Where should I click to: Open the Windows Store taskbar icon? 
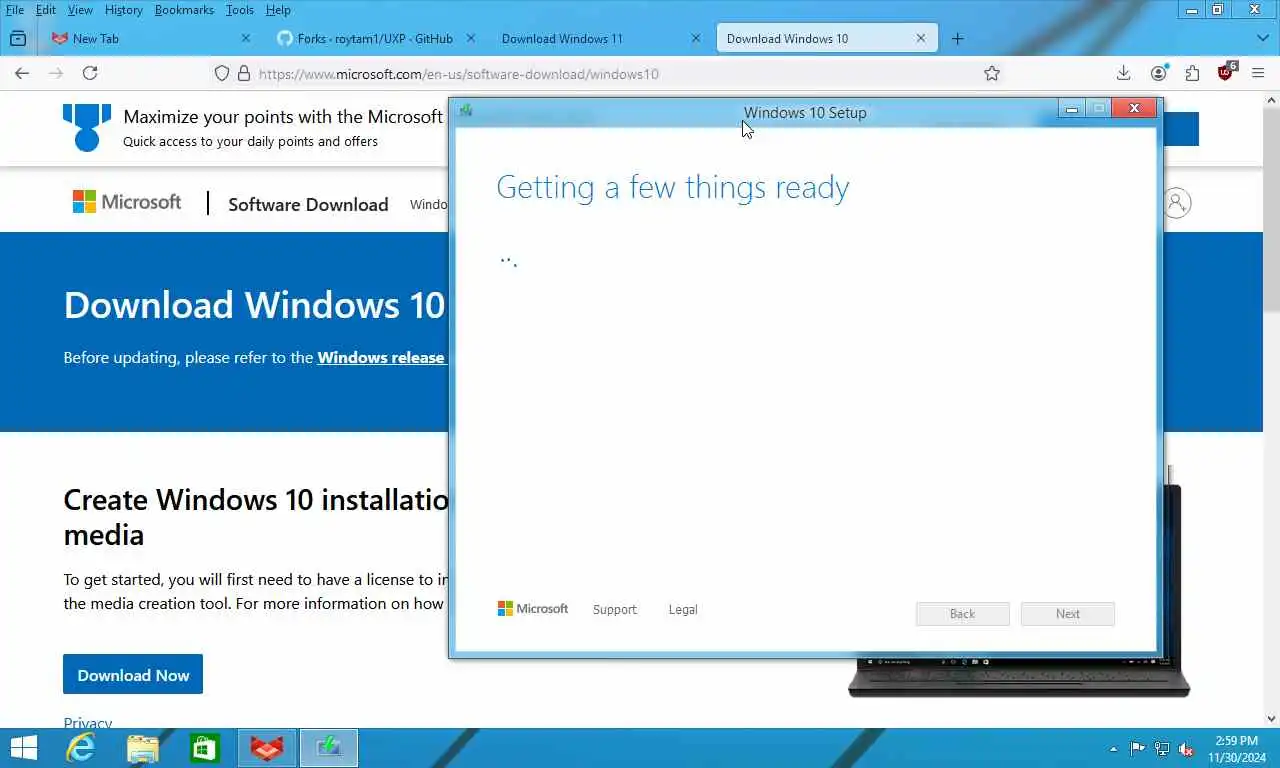coord(205,748)
